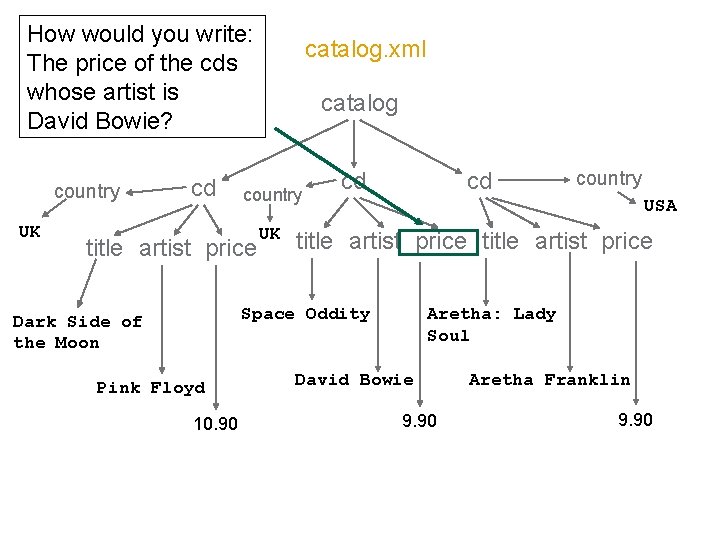Screen dimensions: 720x540
Task: Select the USA country value
Action: point(660,206)
